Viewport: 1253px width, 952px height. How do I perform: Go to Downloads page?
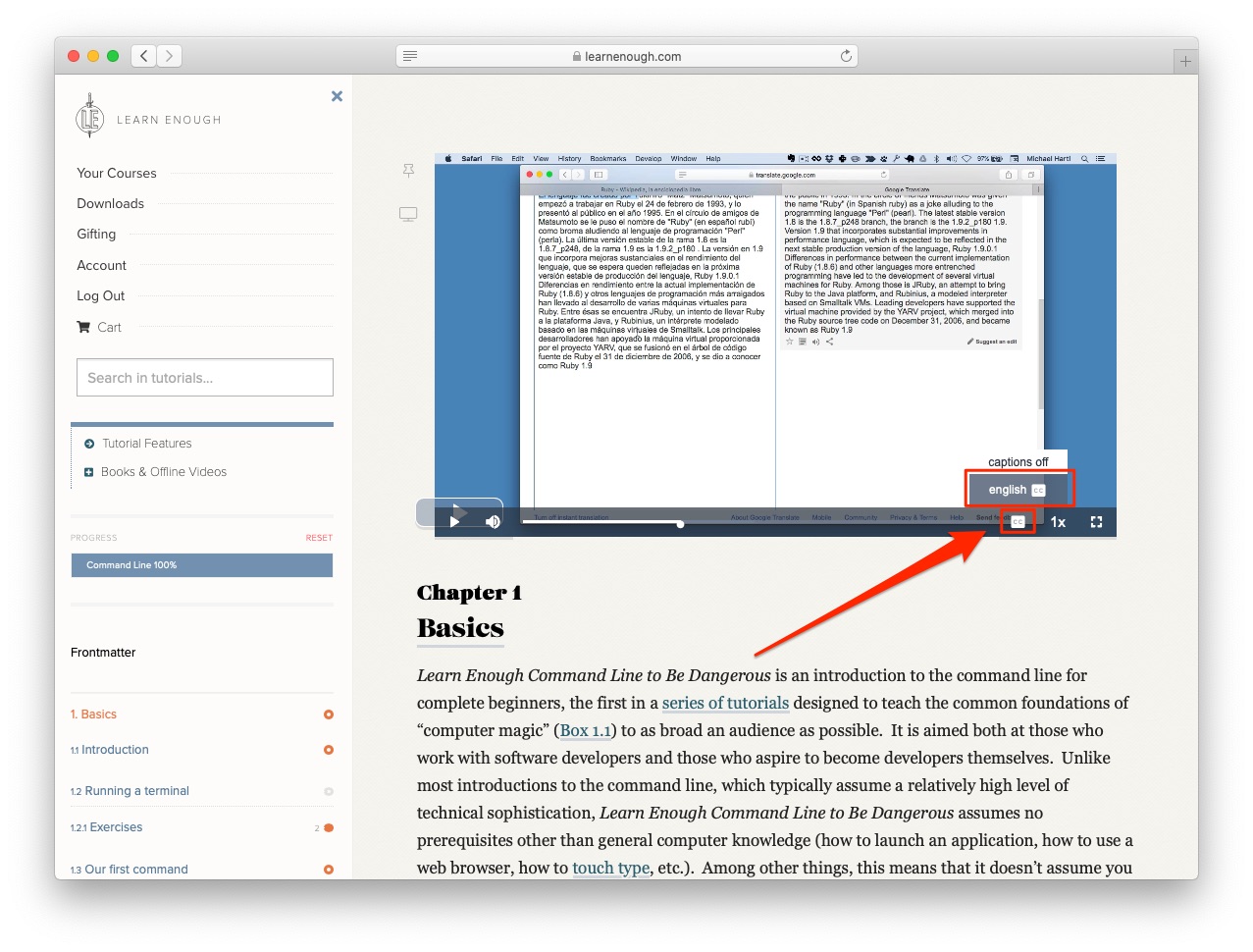110,203
